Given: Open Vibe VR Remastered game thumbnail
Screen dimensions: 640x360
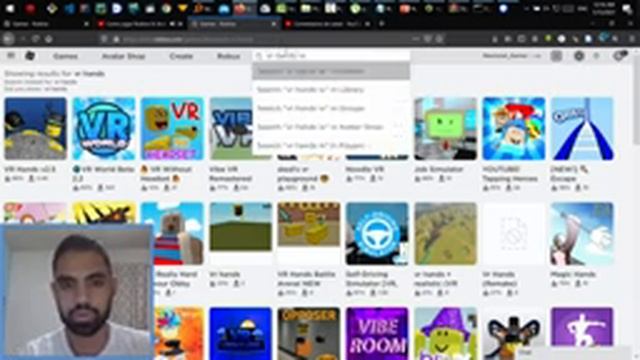Looking at the screenshot, I should pyautogui.click(x=231, y=129).
